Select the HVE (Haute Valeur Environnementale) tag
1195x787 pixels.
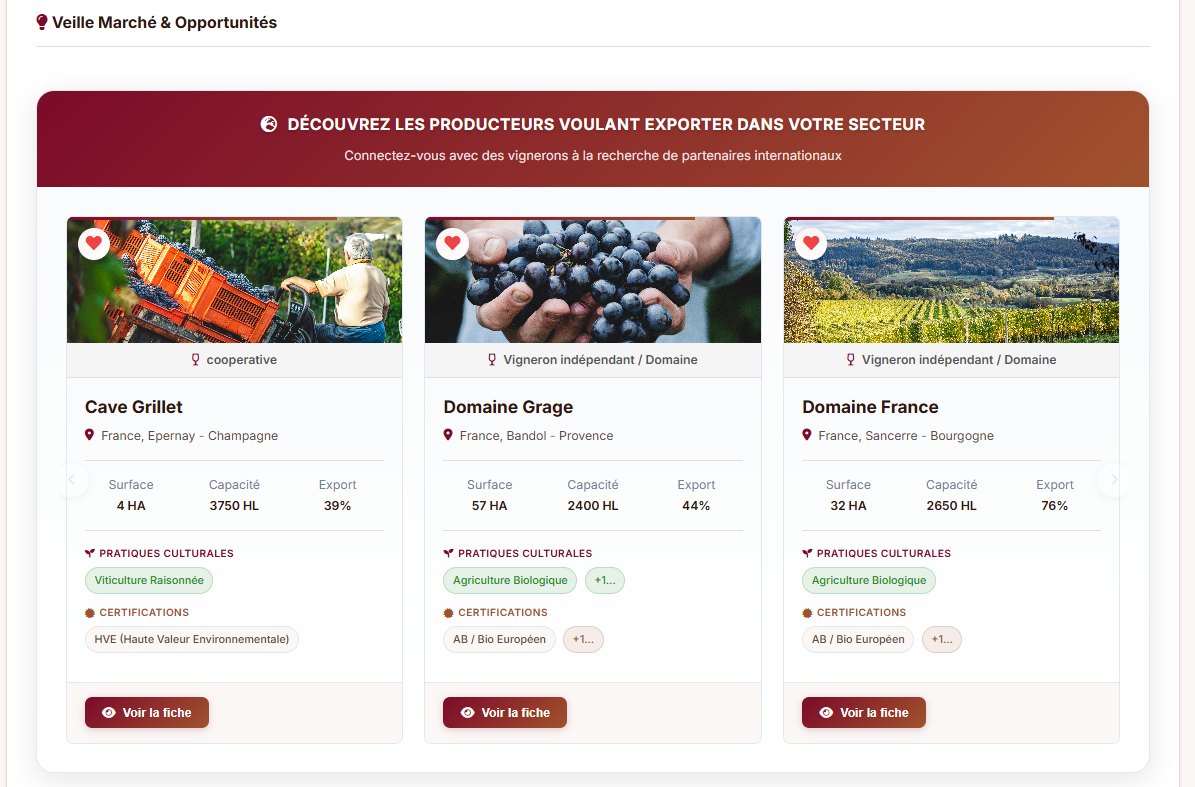(x=192, y=639)
